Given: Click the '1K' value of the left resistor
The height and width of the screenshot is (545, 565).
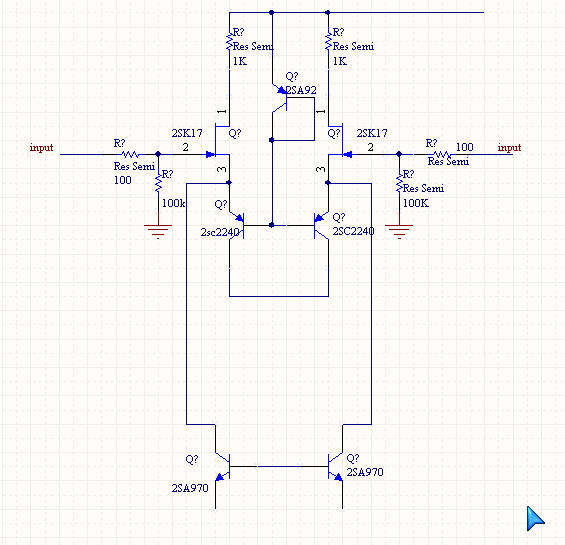Looking at the screenshot, I should (240, 61).
